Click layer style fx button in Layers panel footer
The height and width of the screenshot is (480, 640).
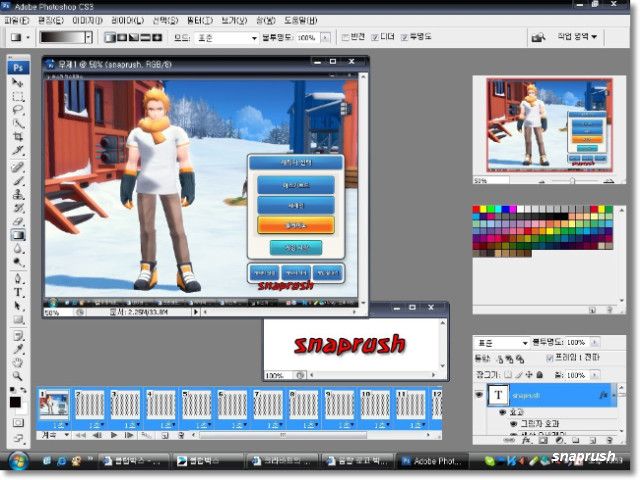[526, 440]
